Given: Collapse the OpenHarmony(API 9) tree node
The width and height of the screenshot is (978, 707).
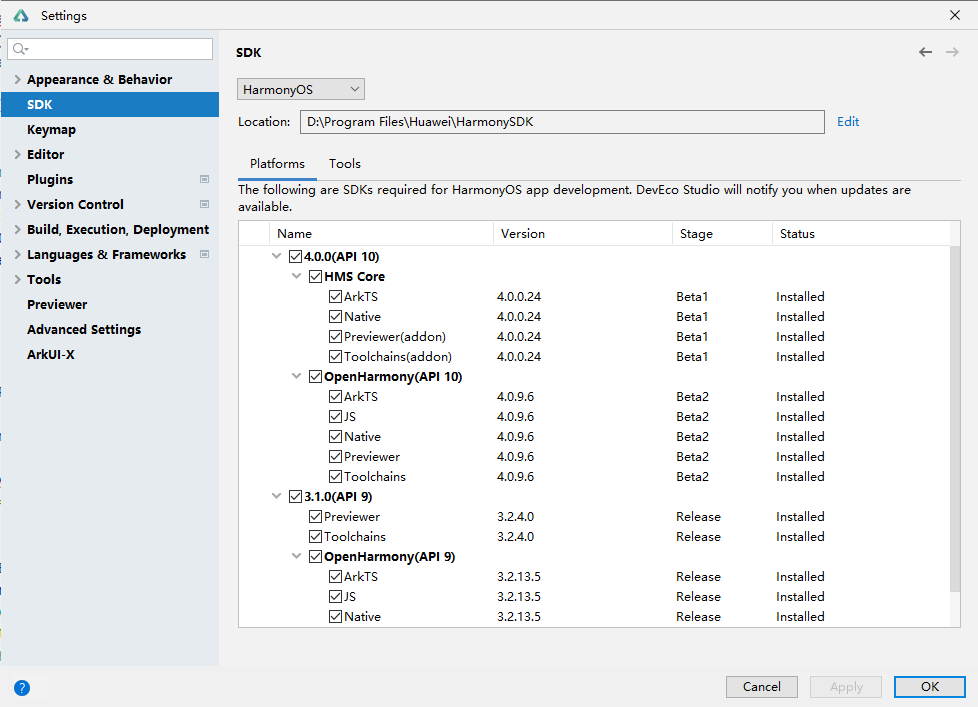Looking at the screenshot, I should [x=296, y=556].
